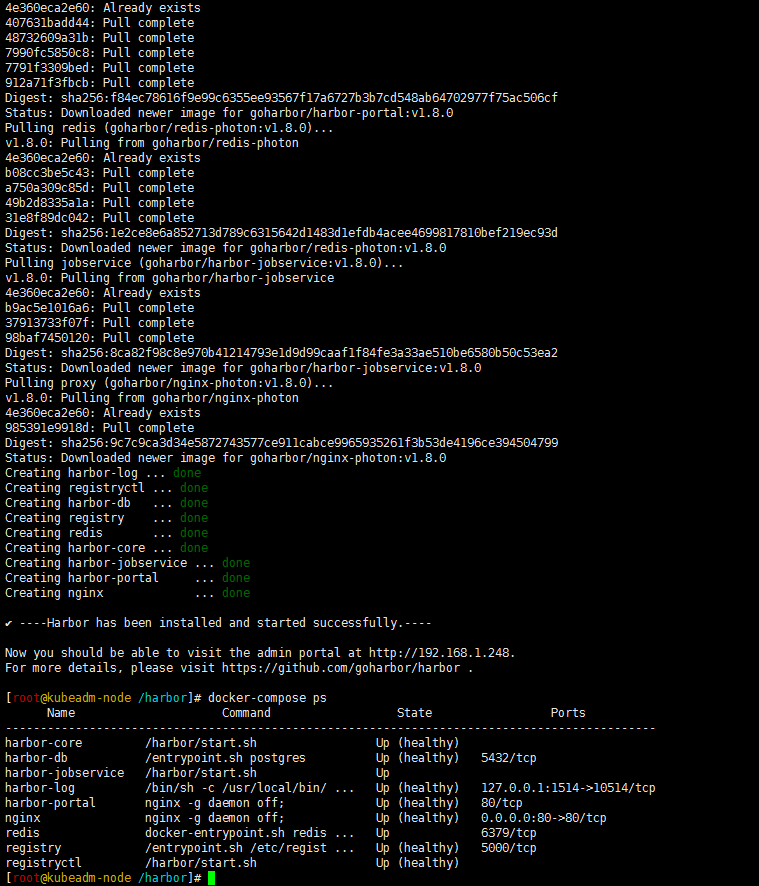This screenshot has height=886, width=759.
Task: Click green 'done' after Creating harbor-portal
Action: click(x=236, y=577)
